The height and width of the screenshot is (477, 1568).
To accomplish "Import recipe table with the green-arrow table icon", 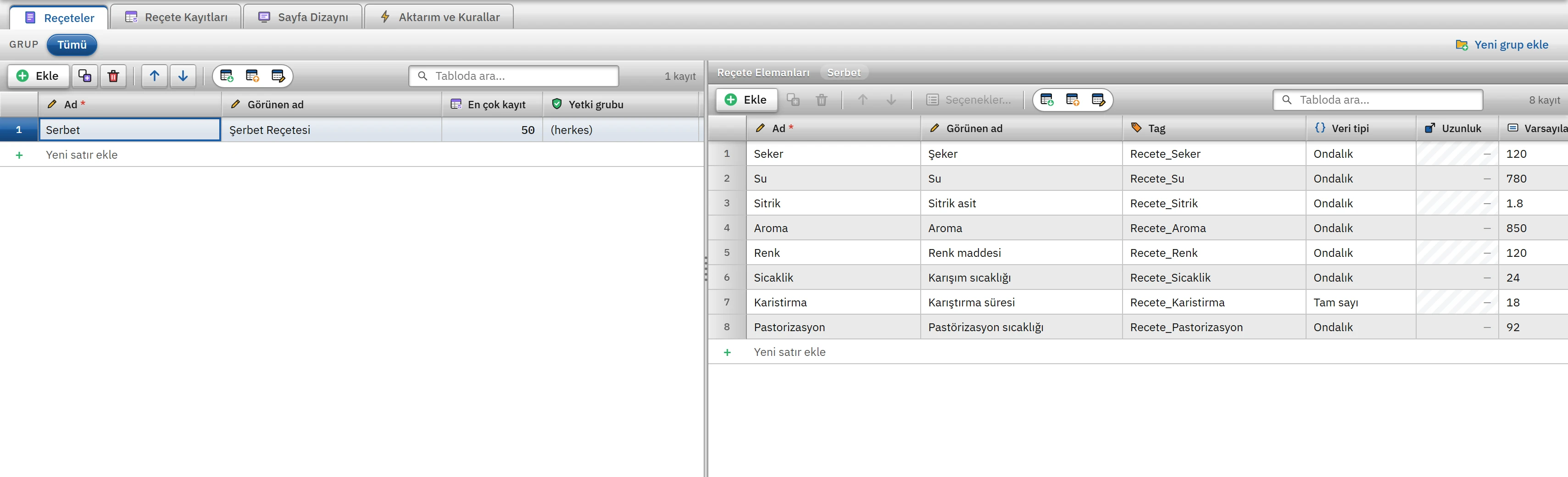I will 227,76.
